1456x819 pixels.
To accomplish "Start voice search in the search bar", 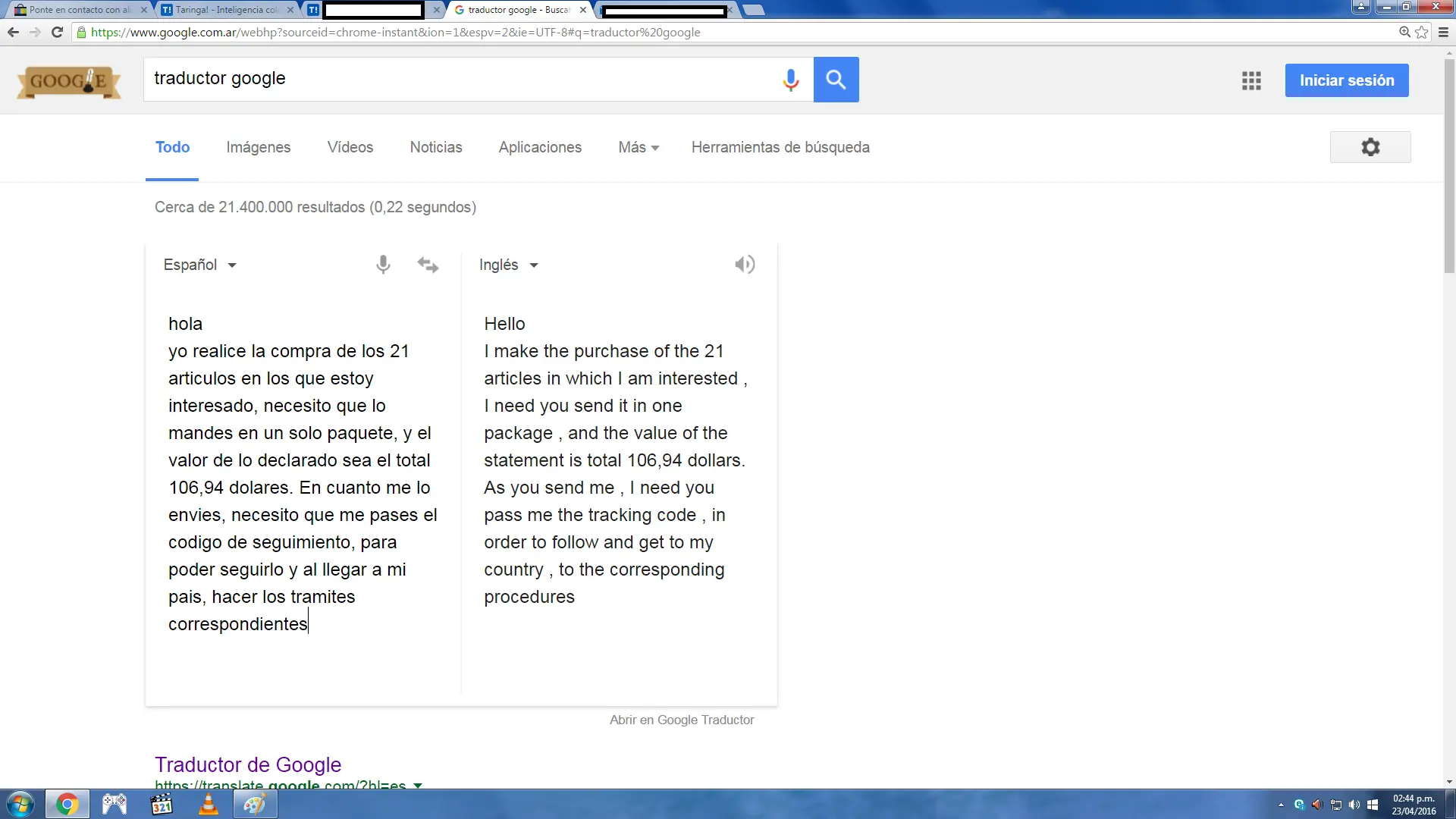I will (x=790, y=80).
